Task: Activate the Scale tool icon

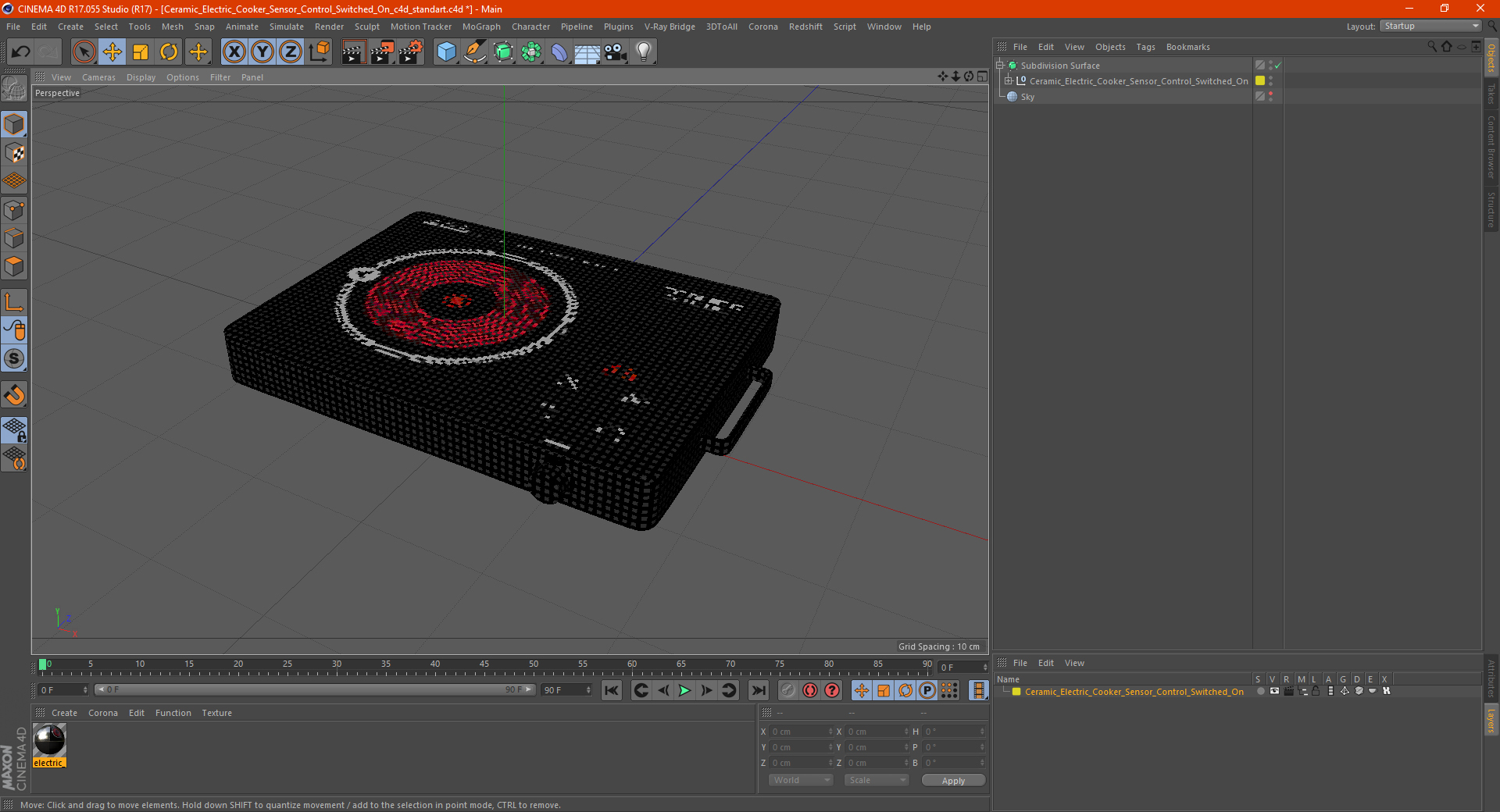Action: [x=141, y=52]
